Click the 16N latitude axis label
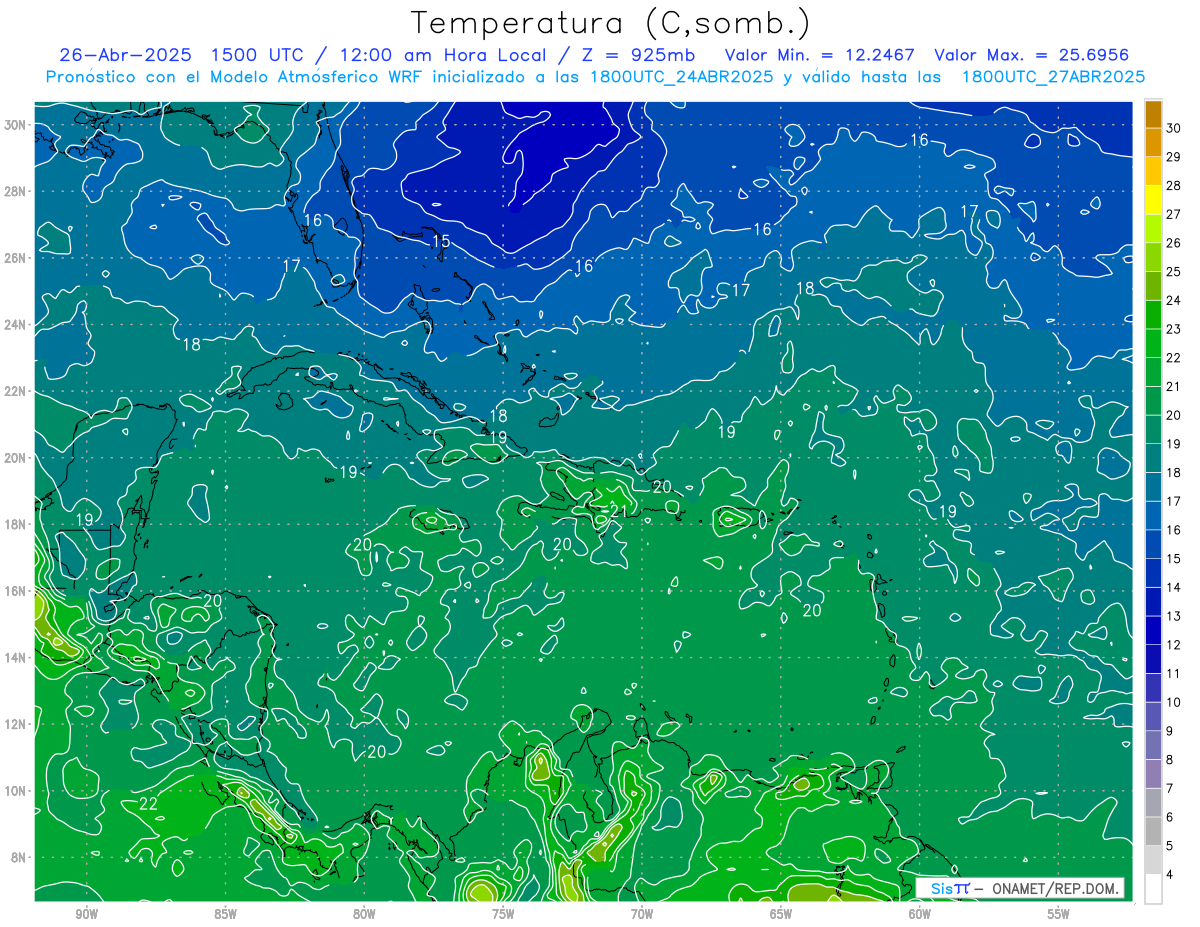The width and height of the screenshot is (1200, 927). pyautogui.click(x=15, y=591)
